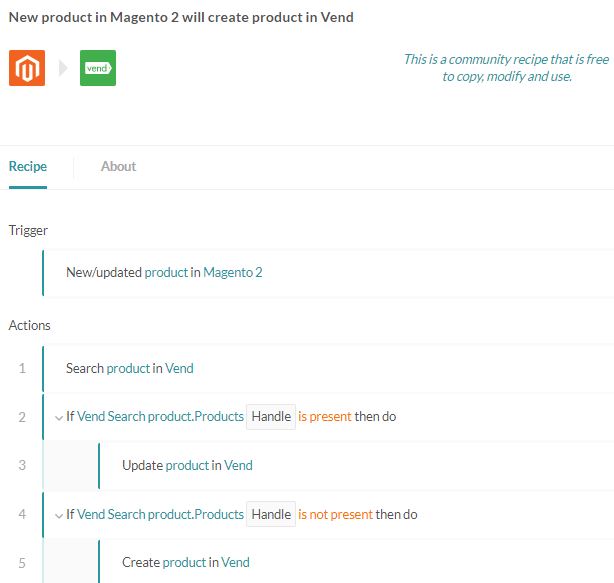Click 'Vend Search product.Products' in step 2
The width and height of the screenshot is (614, 583).
coord(161,417)
